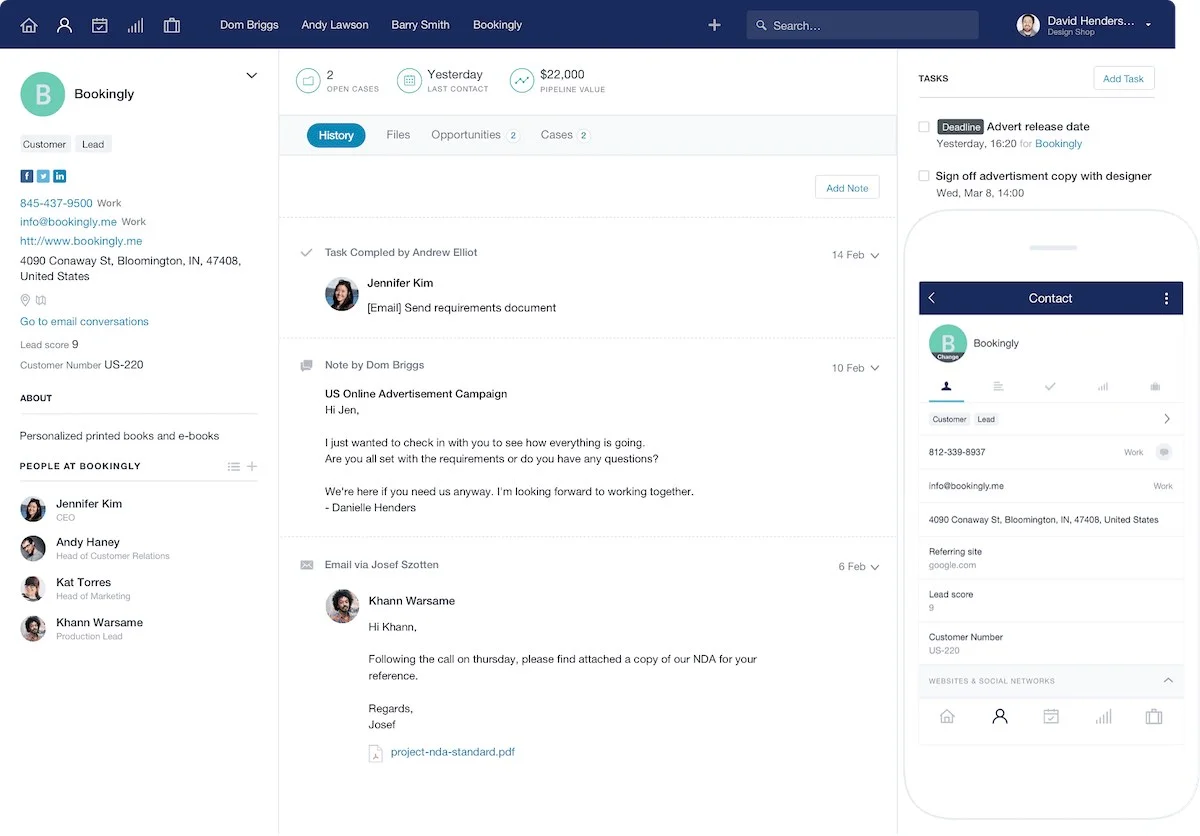Select the checkmark tasks icon in mobile preview
This screenshot has width=1200, height=836.
click(x=1052, y=386)
